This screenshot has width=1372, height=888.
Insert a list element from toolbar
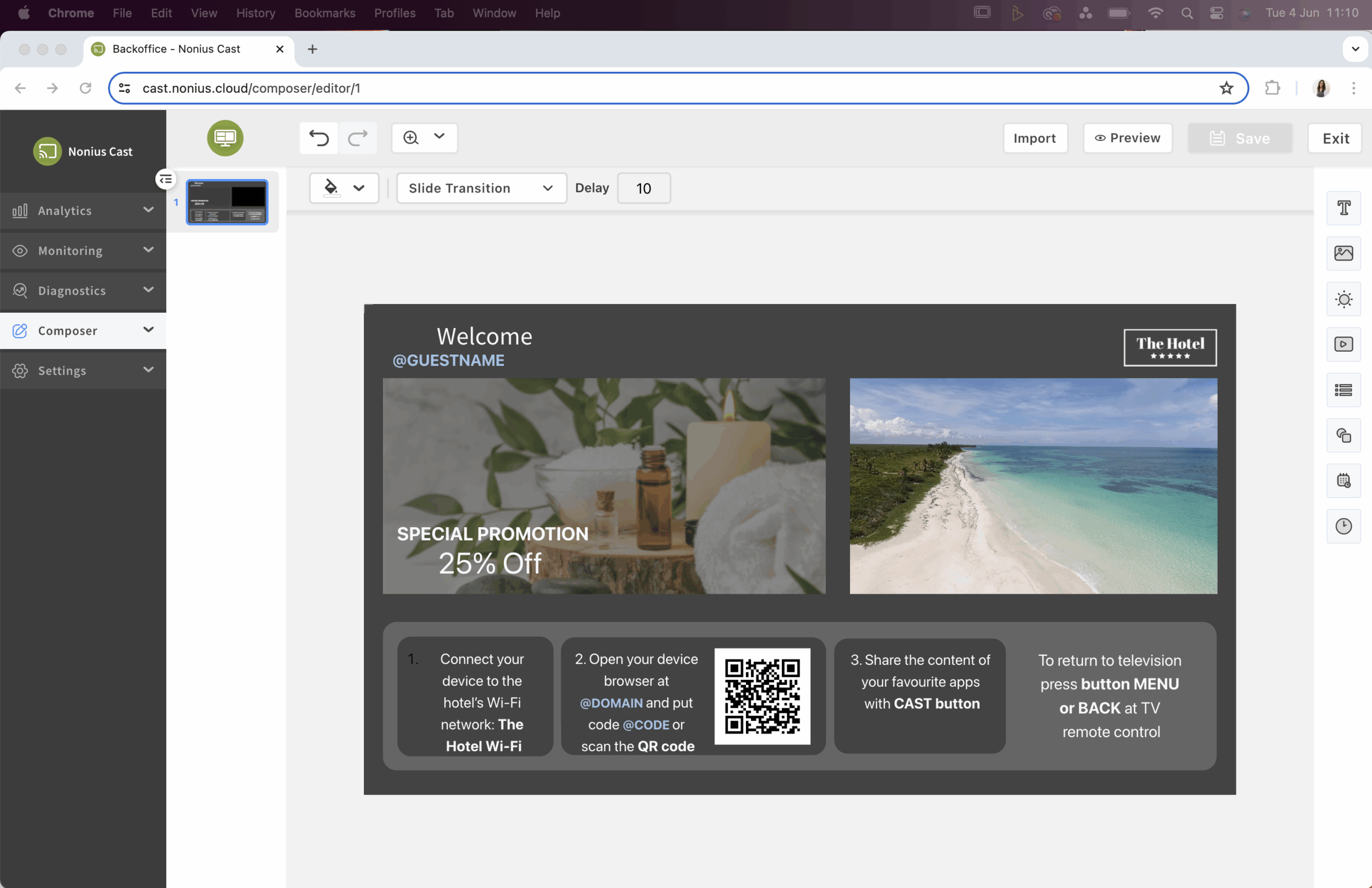(1343, 390)
